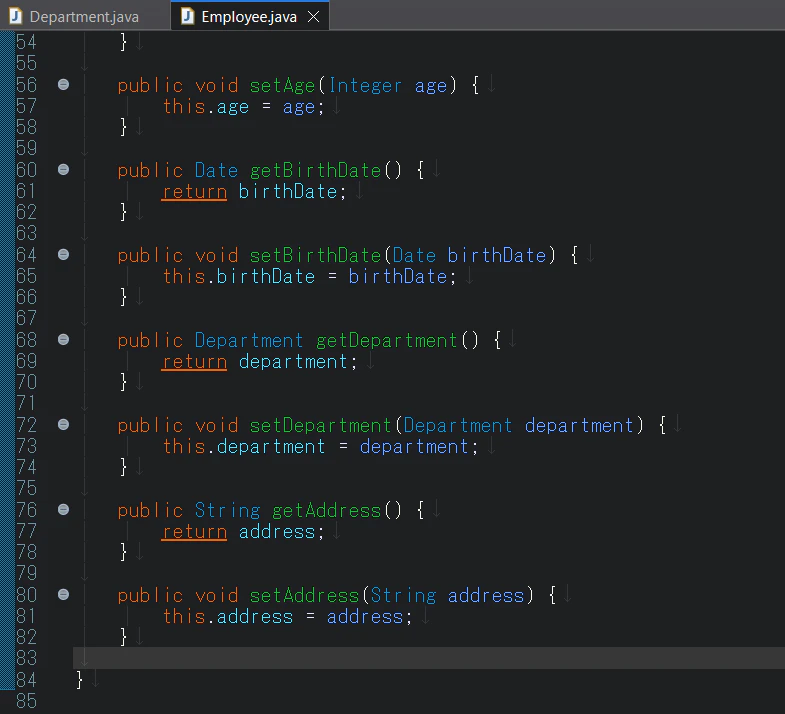Click the Java file icon on the Employee.java tab
Viewport: 785px width, 714px height.
(188, 17)
